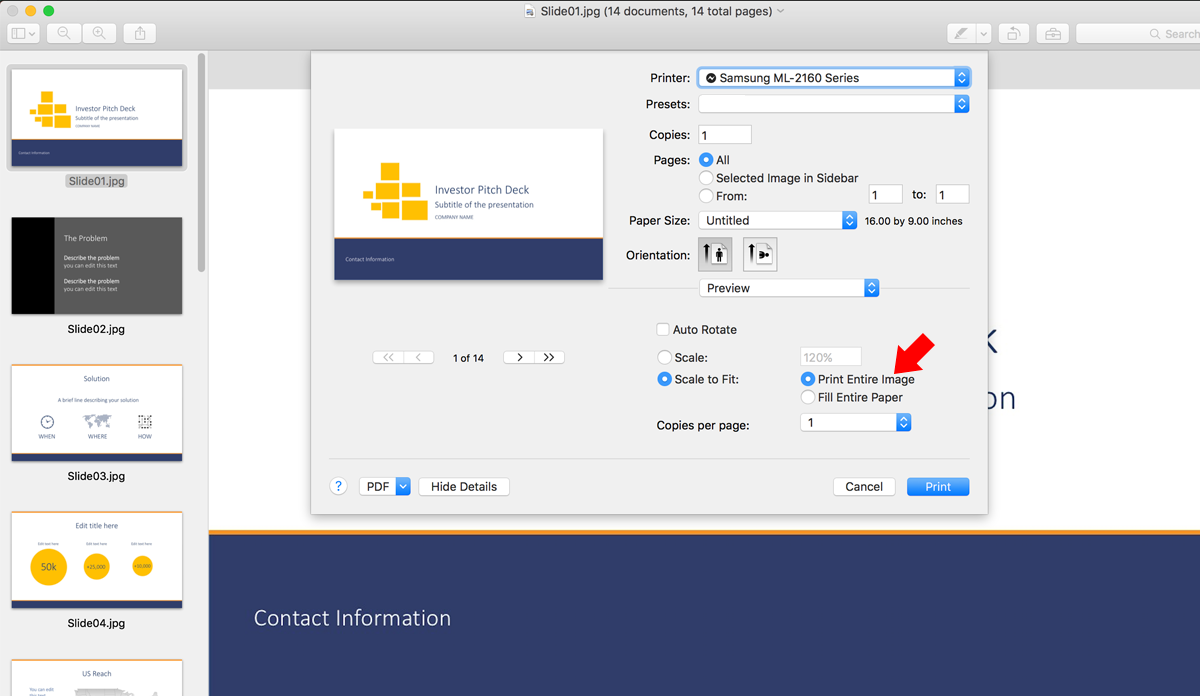
Task: Select the Scale to Fit radio button
Action: point(665,379)
